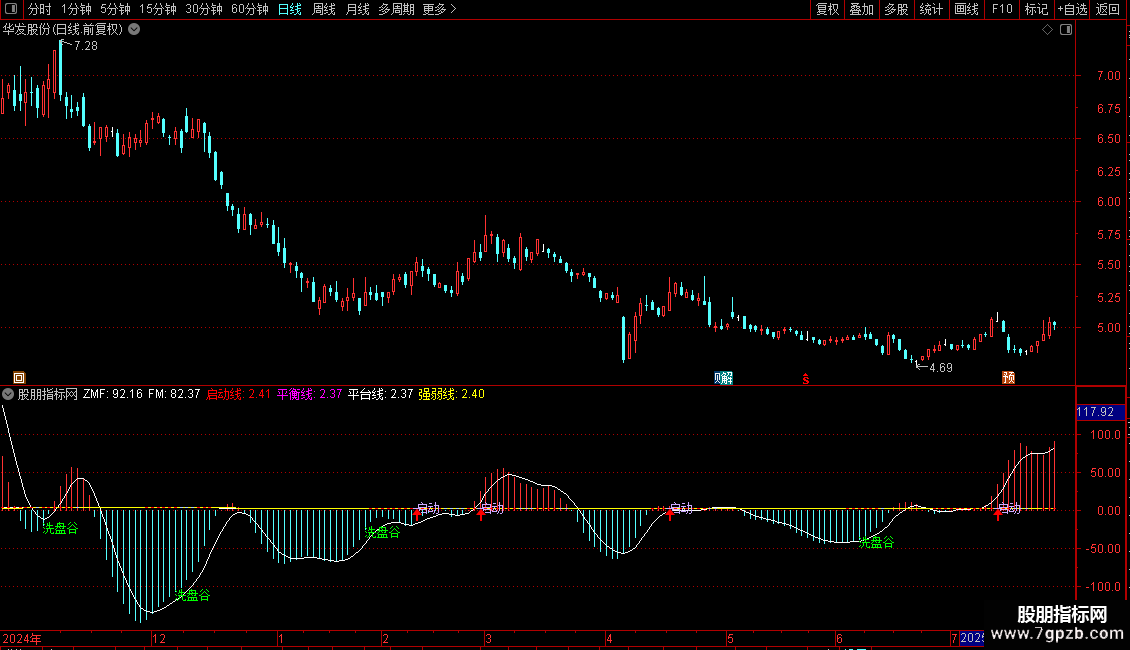1130x650 pixels.
Task: Click the 财解 info marker icon
Action: [x=723, y=377]
